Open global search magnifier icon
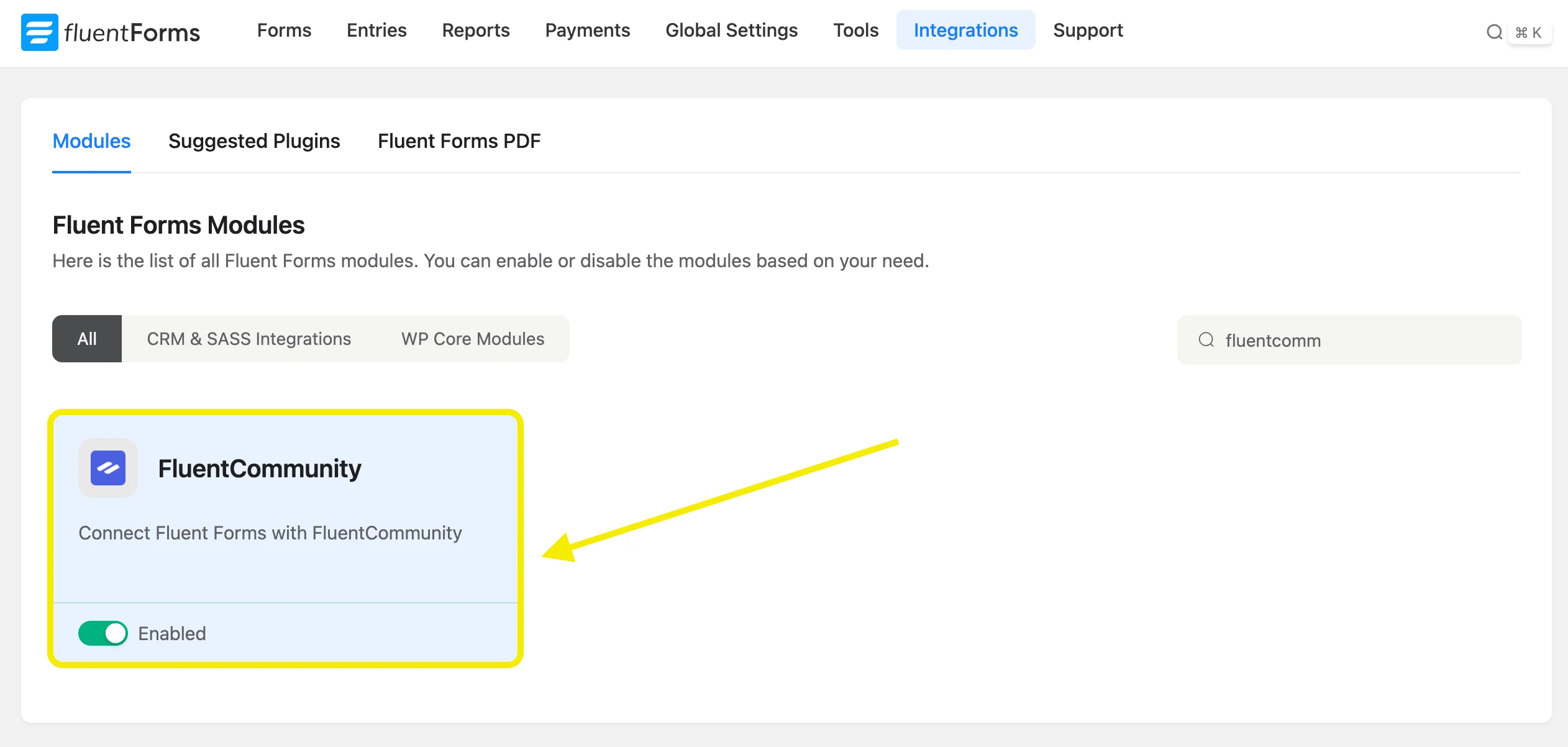This screenshot has width=1568, height=747. (1495, 32)
